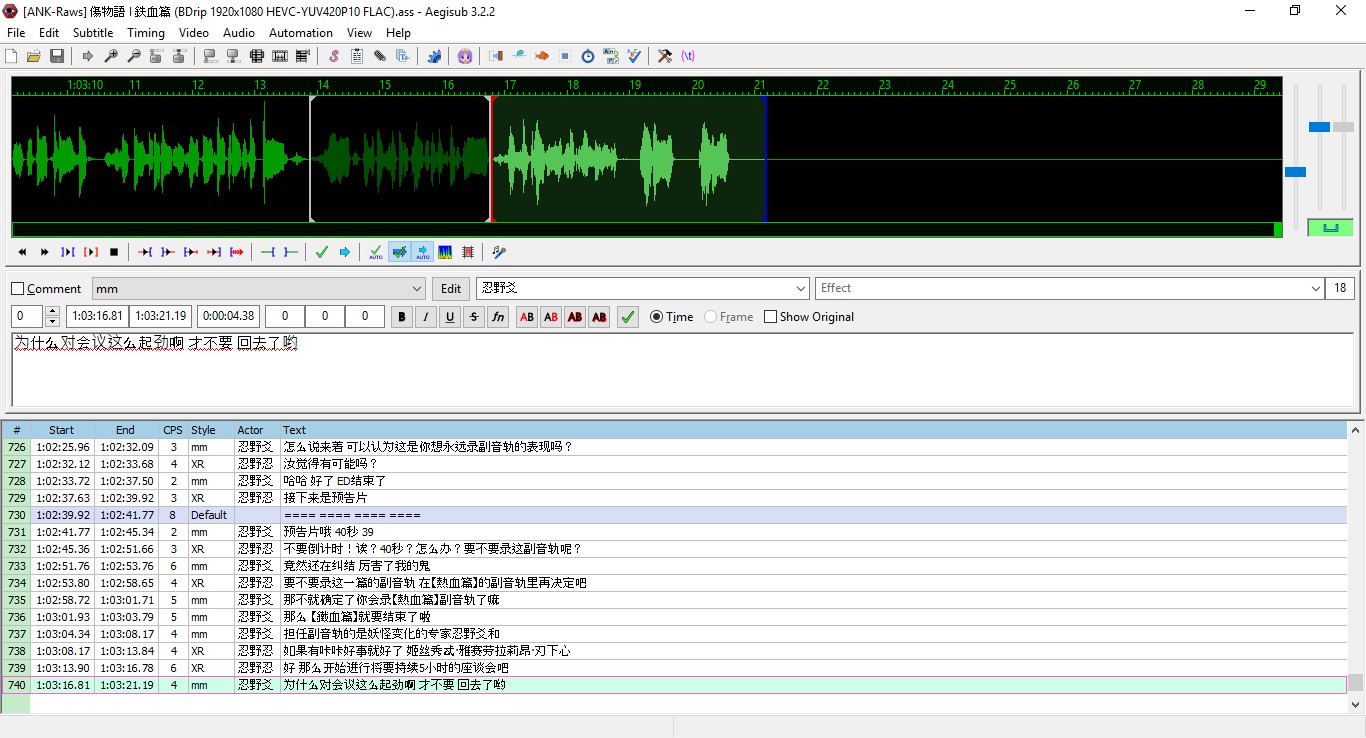Viewport: 1366px width, 738px height.
Task: Apply italic formatting with I button
Action: point(426,317)
